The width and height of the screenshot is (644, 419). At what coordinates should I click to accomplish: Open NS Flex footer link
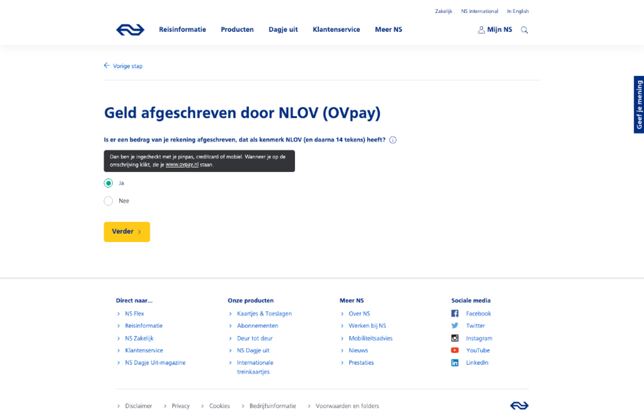coord(134,313)
